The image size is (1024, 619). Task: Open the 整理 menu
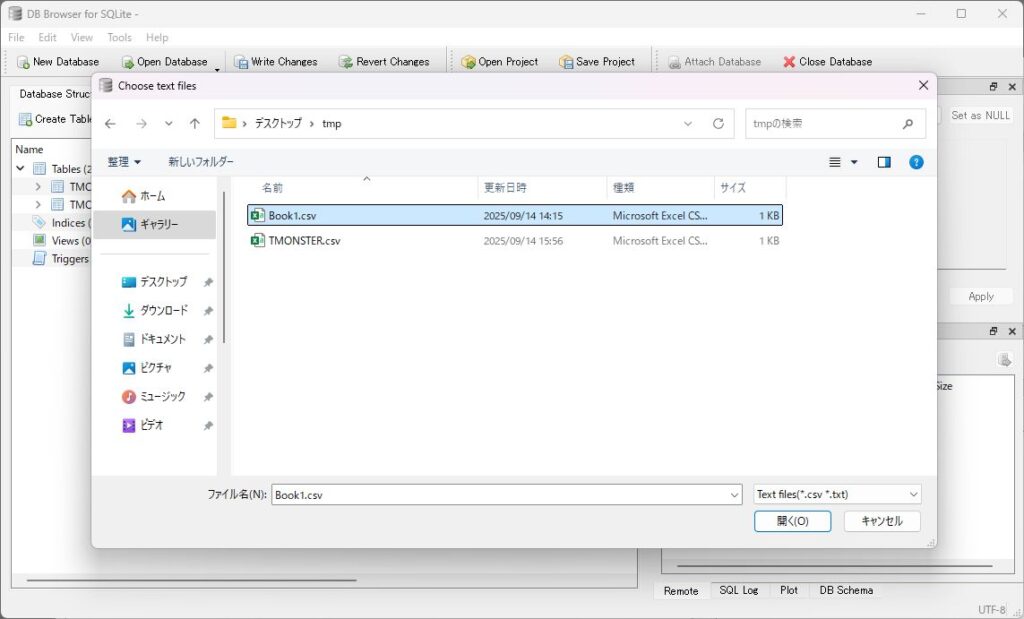click(x=124, y=162)
